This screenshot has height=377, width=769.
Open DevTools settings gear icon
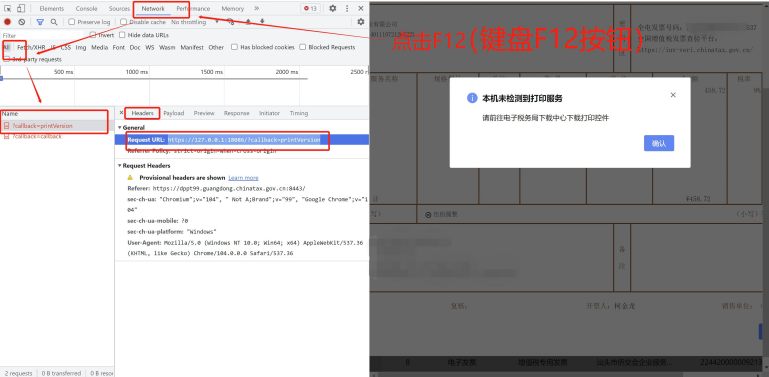pos(333,8)
